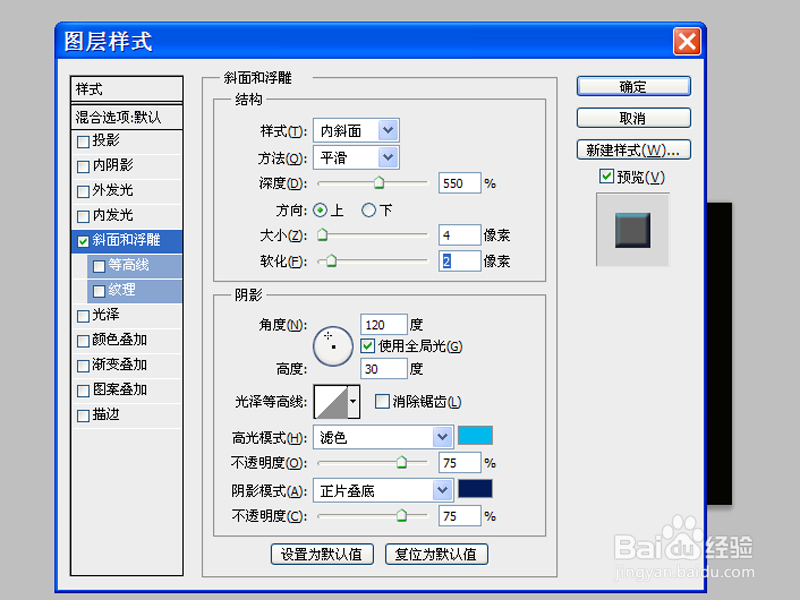Image resolution: width=800 pixels, height=600 pixels.
Task: Enable the 图案叠加 checkbox
Action: (83, 391)
